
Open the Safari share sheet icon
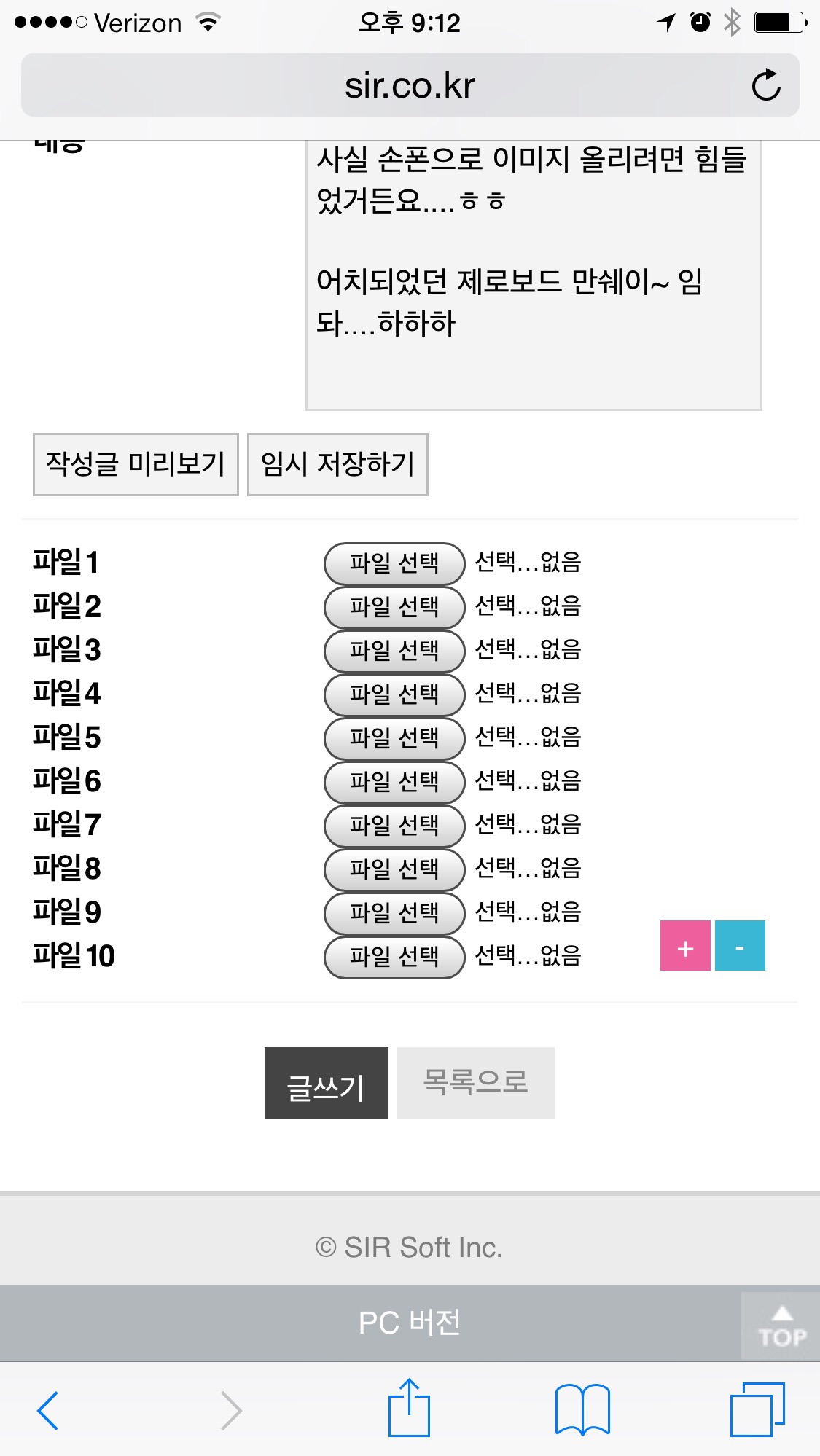pyautogui.click(x=409, y=1408)
